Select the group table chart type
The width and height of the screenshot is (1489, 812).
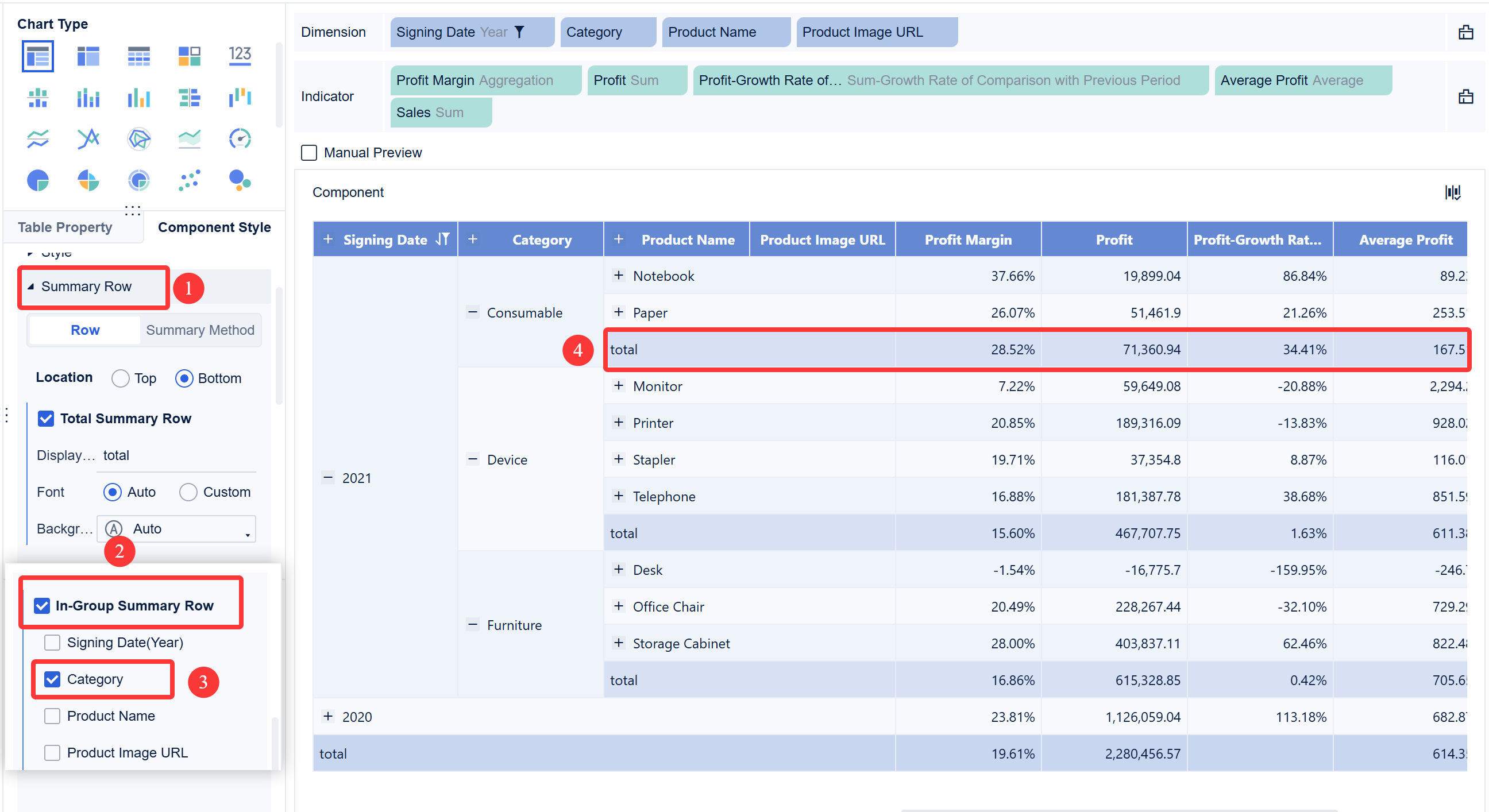37,56
